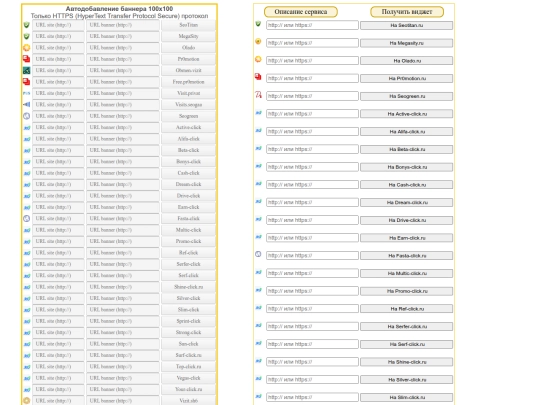The width and height of the screenshot is (540, 405).
Task: Click the green shield icon beside SeoTitan button
Action: (27, 25)
